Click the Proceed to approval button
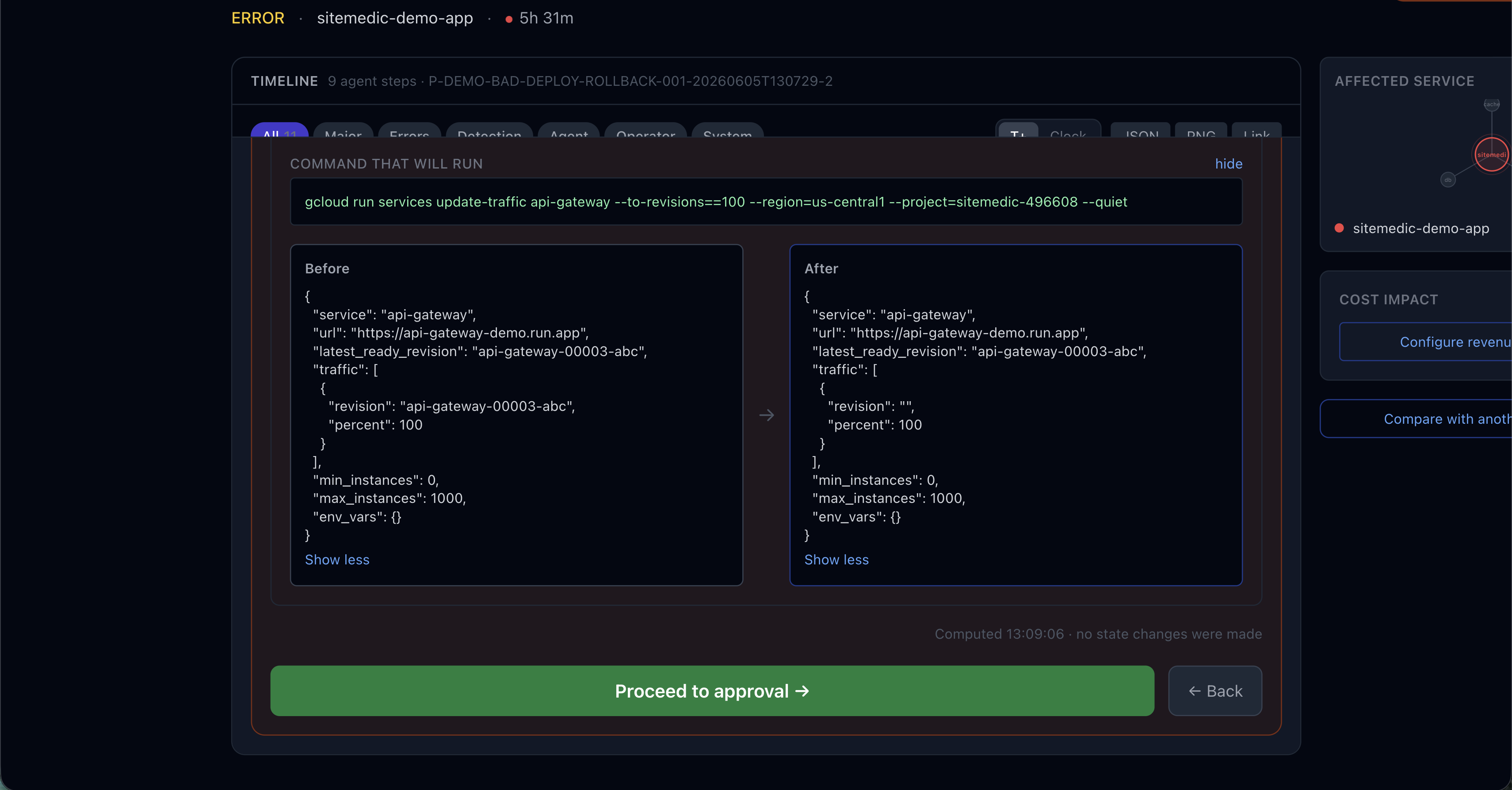1512x790 pixels. click(712, 691)
